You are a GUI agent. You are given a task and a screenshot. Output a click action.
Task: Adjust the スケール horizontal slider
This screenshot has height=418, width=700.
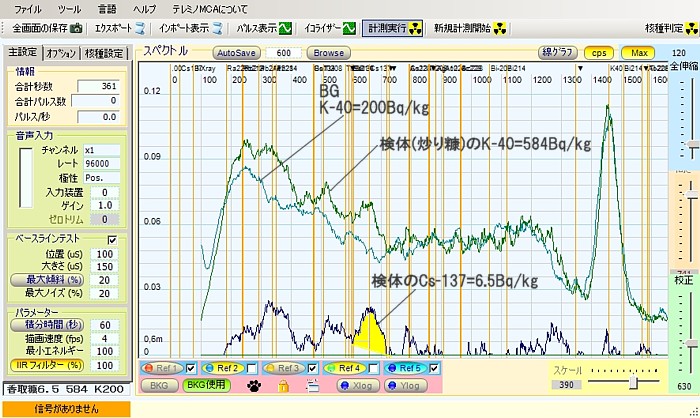(x=634, y=381)
